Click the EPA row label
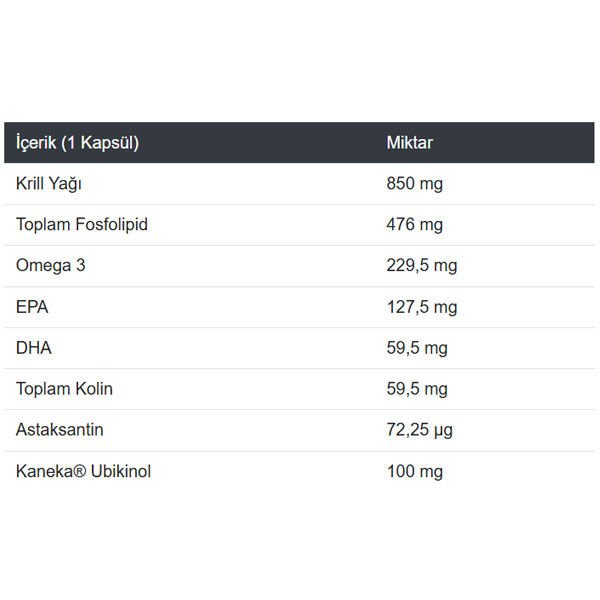The width and height of the screenshot is (600, 600). pyautogui.click(x=32, y=307)
